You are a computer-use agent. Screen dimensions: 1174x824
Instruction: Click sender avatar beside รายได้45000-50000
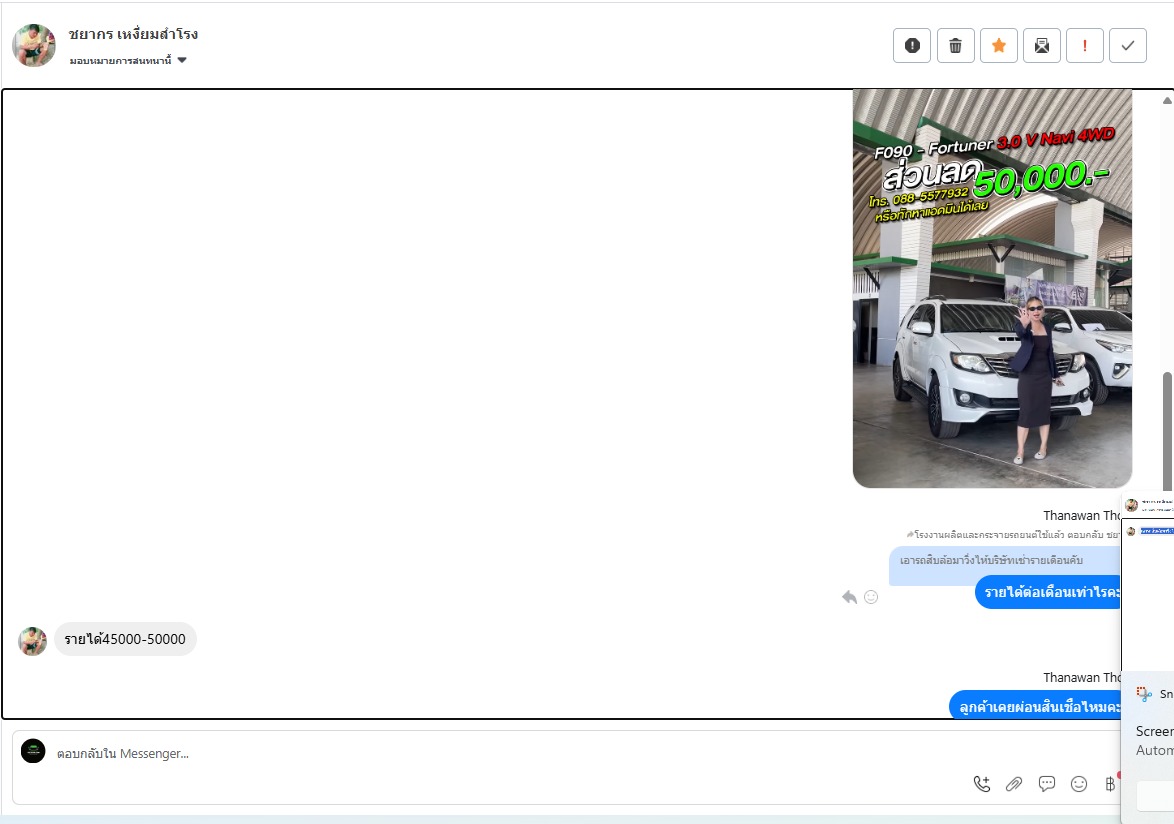pyautogui.click(x=32, y=641)
